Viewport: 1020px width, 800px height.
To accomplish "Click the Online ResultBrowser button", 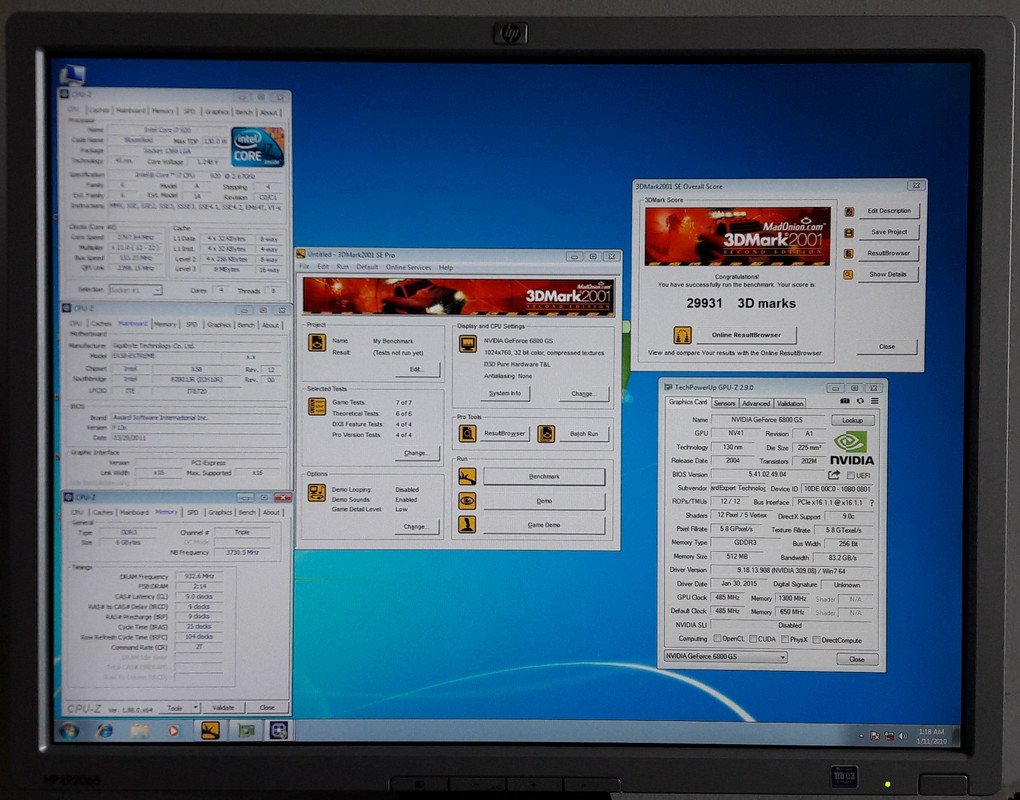I will (x=746, y=335).
